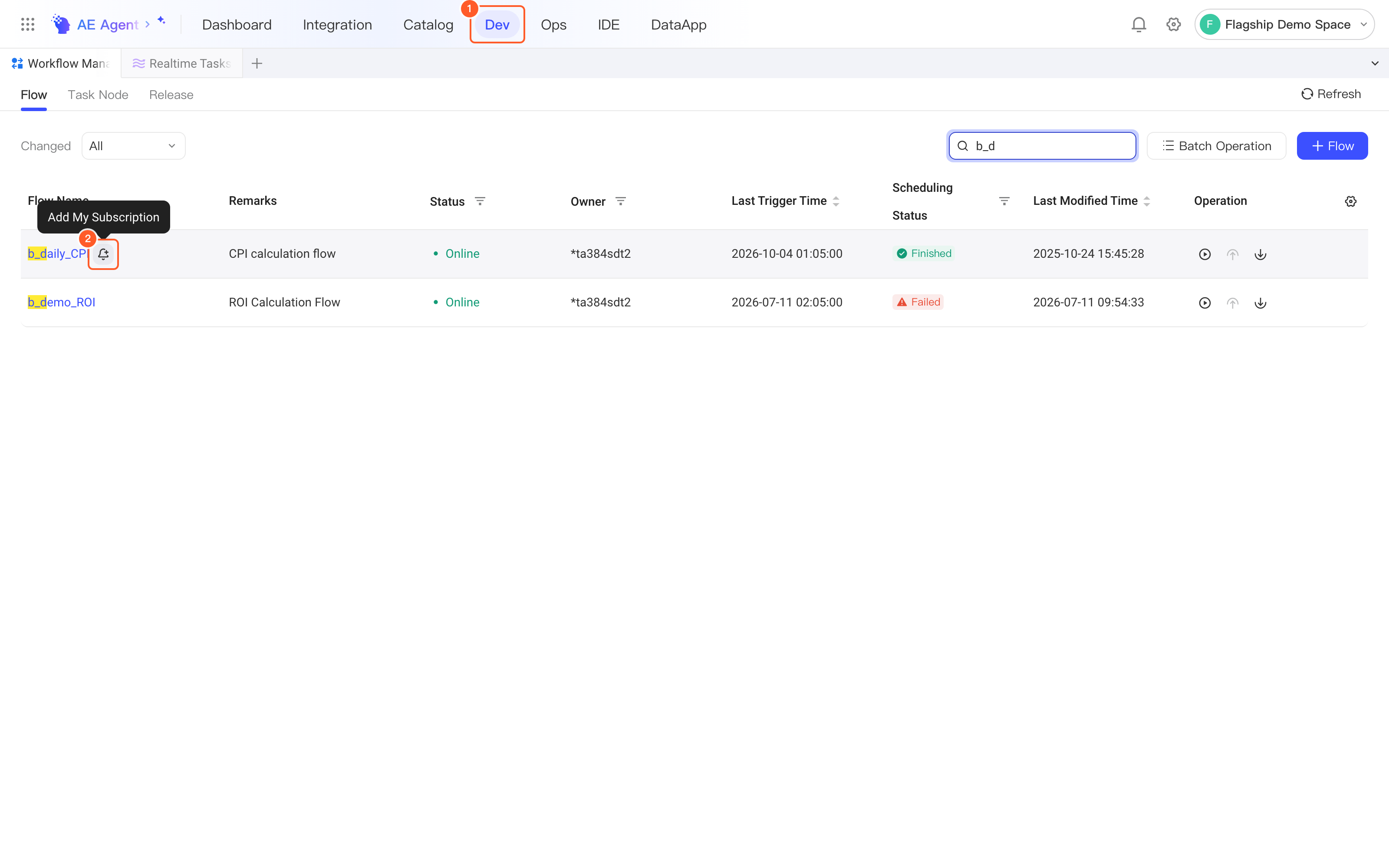
Task: Open the notifications bell in top bar
Action: coord(1139,24)
